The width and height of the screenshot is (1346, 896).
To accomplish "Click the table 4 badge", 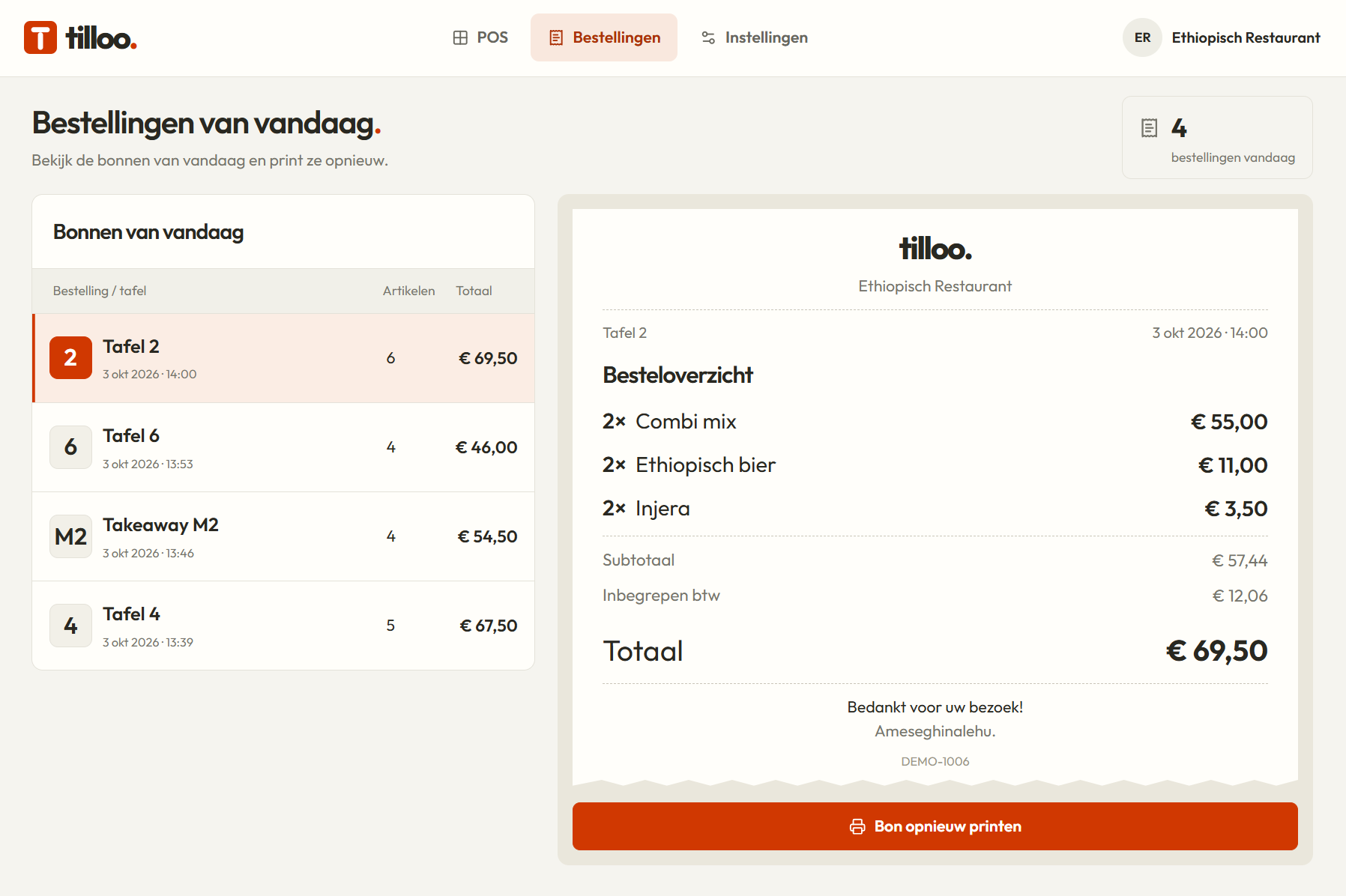I will 70,626.
